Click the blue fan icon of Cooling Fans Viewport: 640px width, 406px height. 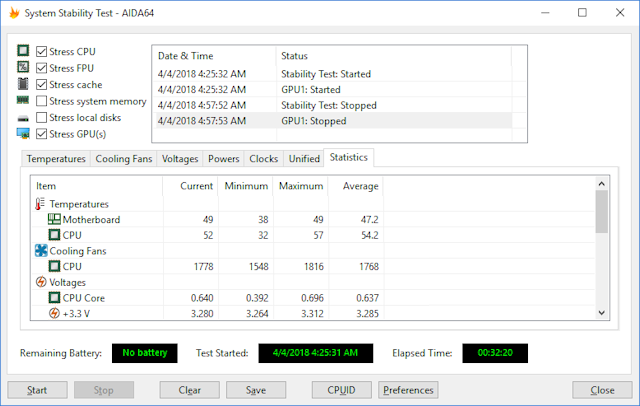(41, 251)
